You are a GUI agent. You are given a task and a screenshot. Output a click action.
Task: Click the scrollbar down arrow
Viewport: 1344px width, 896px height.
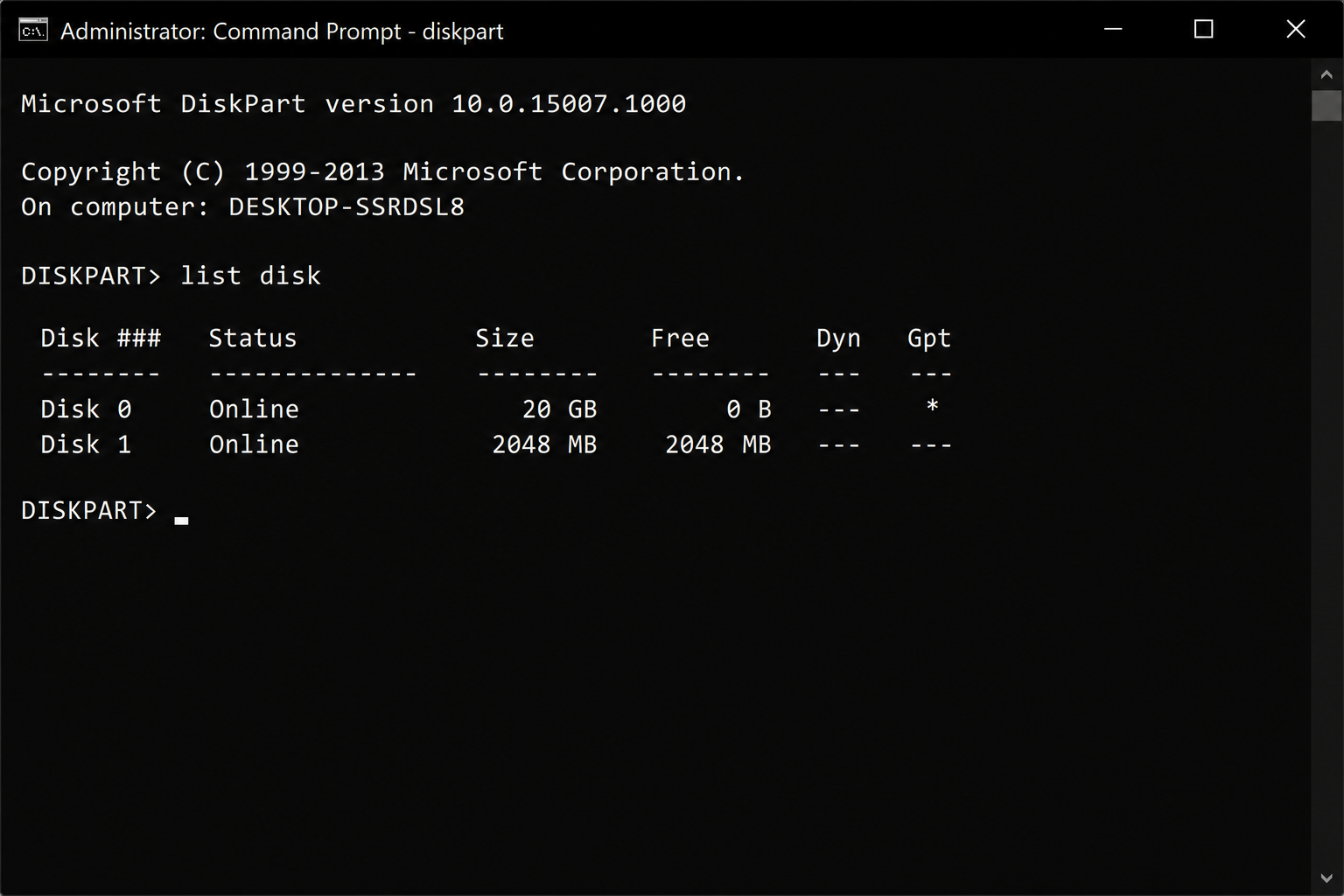coord(1326,878)
